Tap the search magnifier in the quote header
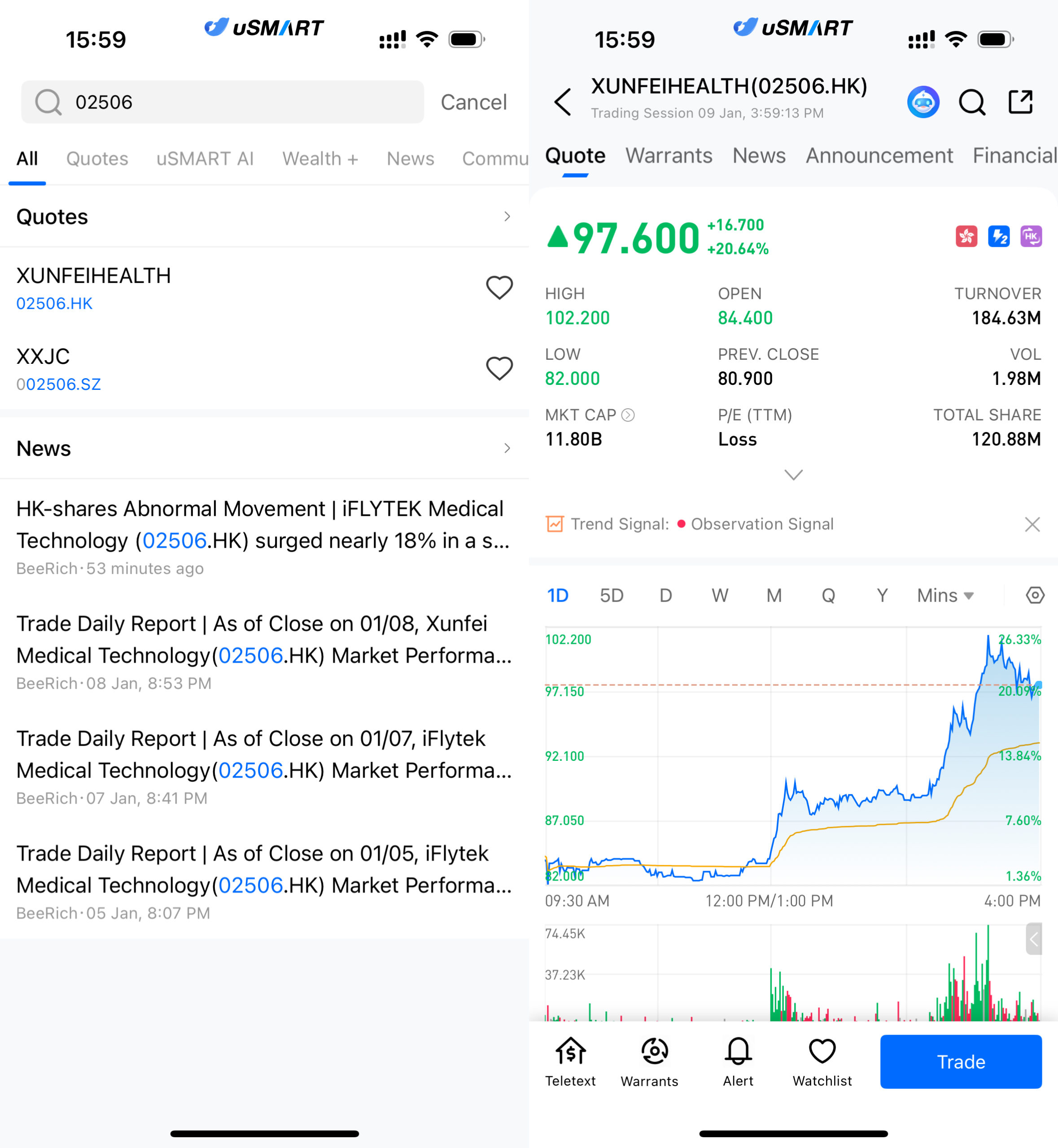 pyautogui.click(x=971, y=102)
